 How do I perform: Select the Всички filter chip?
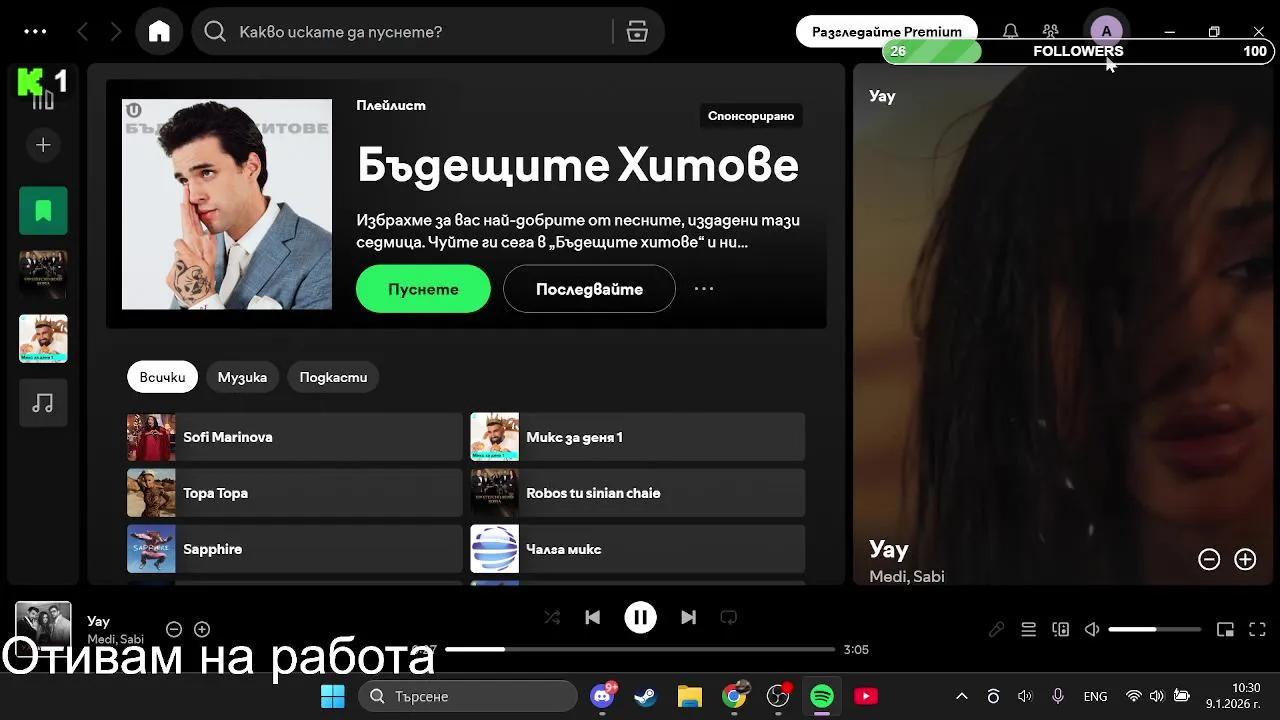(x=162, y=377)
